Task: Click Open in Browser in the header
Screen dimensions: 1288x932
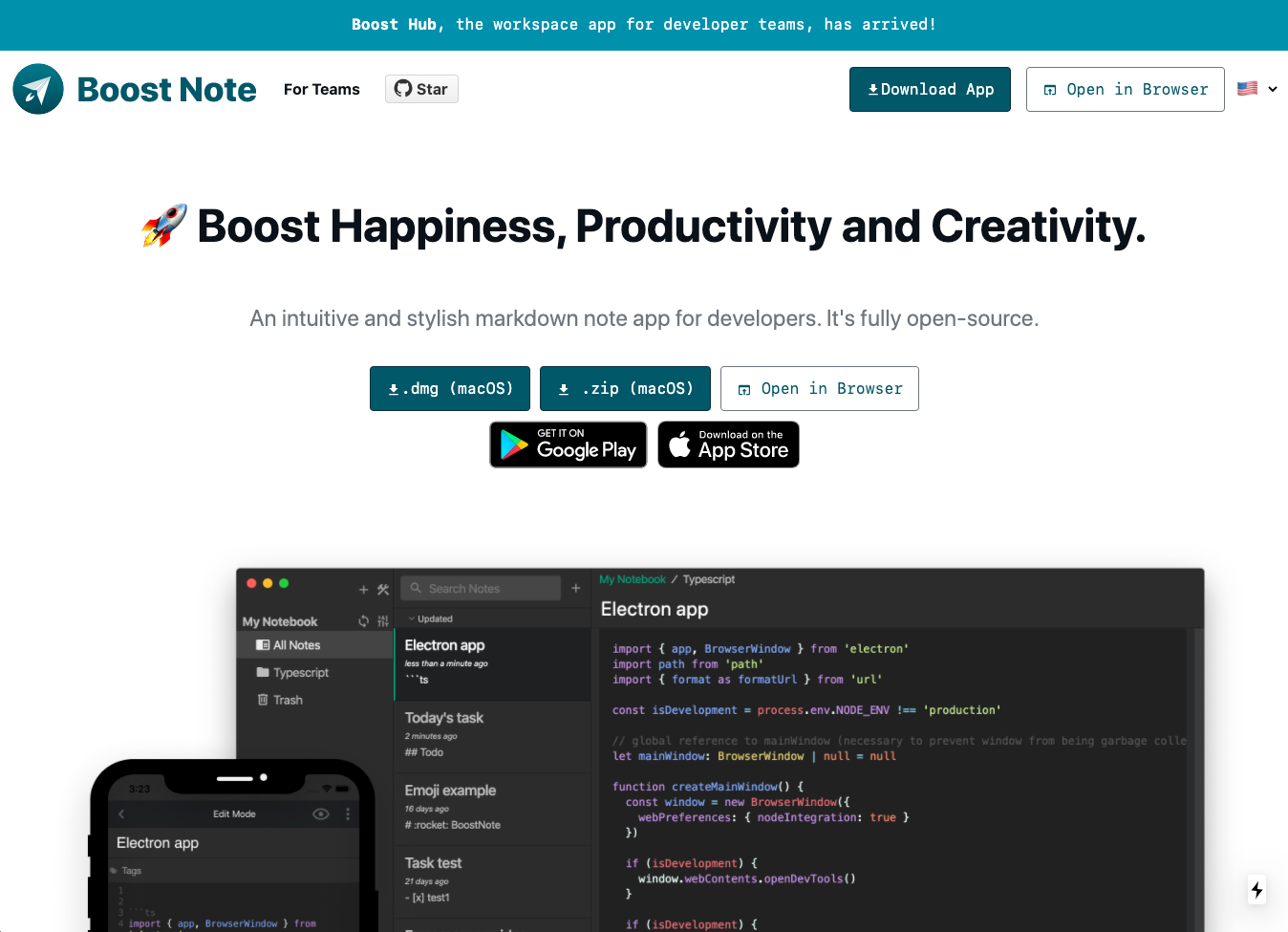Action: coord(1126,89)
